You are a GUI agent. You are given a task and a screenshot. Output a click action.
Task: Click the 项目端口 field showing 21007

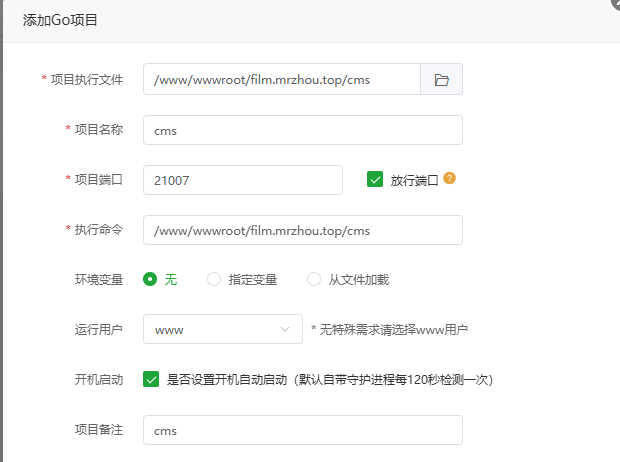(x=242, y=180)
